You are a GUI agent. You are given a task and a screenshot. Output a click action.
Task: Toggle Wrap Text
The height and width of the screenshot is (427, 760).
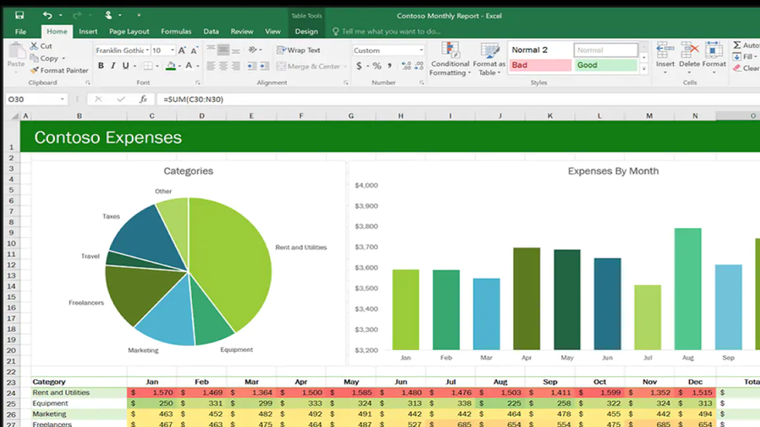click(x=299, y=50)
